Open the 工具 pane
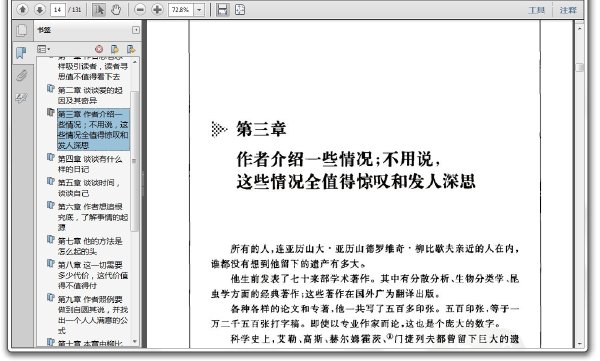 [x=536, y=10]
